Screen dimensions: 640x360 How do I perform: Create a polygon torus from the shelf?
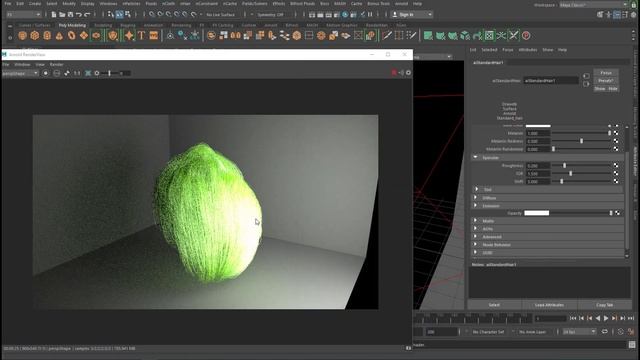71,36
